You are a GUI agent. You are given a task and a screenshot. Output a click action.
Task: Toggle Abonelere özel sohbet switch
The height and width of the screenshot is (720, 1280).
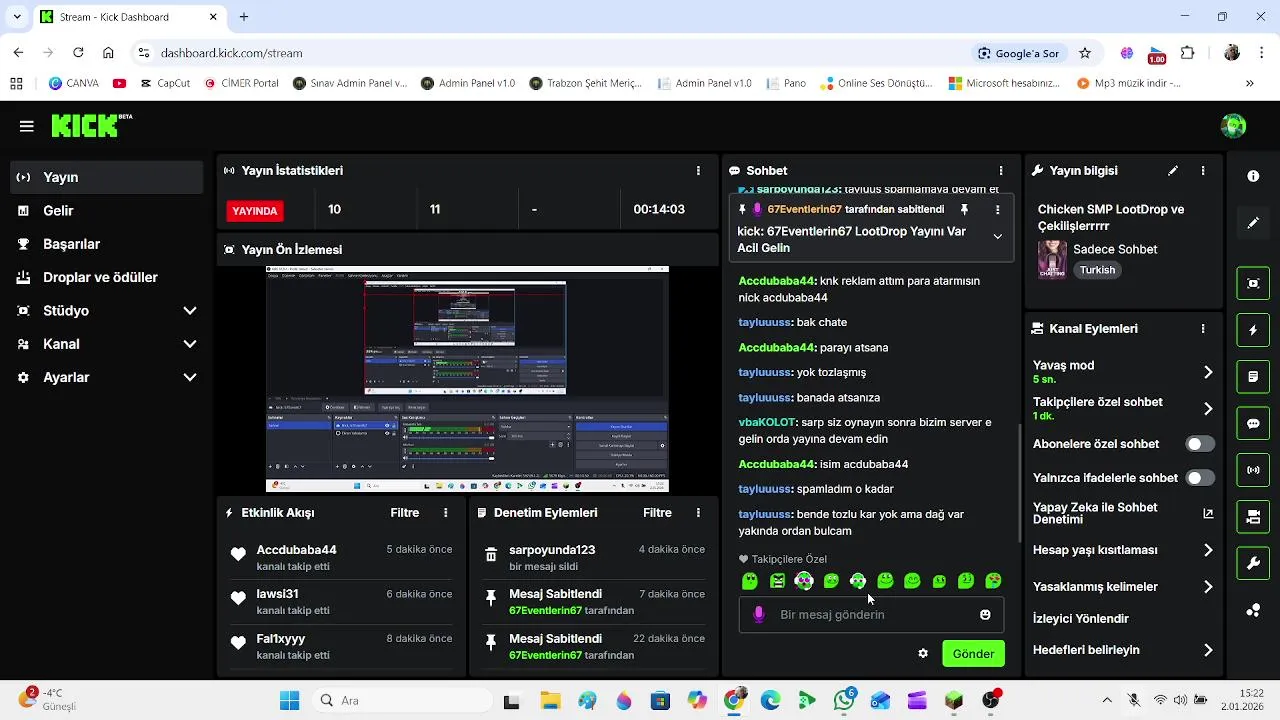(x=1200, y=444)
